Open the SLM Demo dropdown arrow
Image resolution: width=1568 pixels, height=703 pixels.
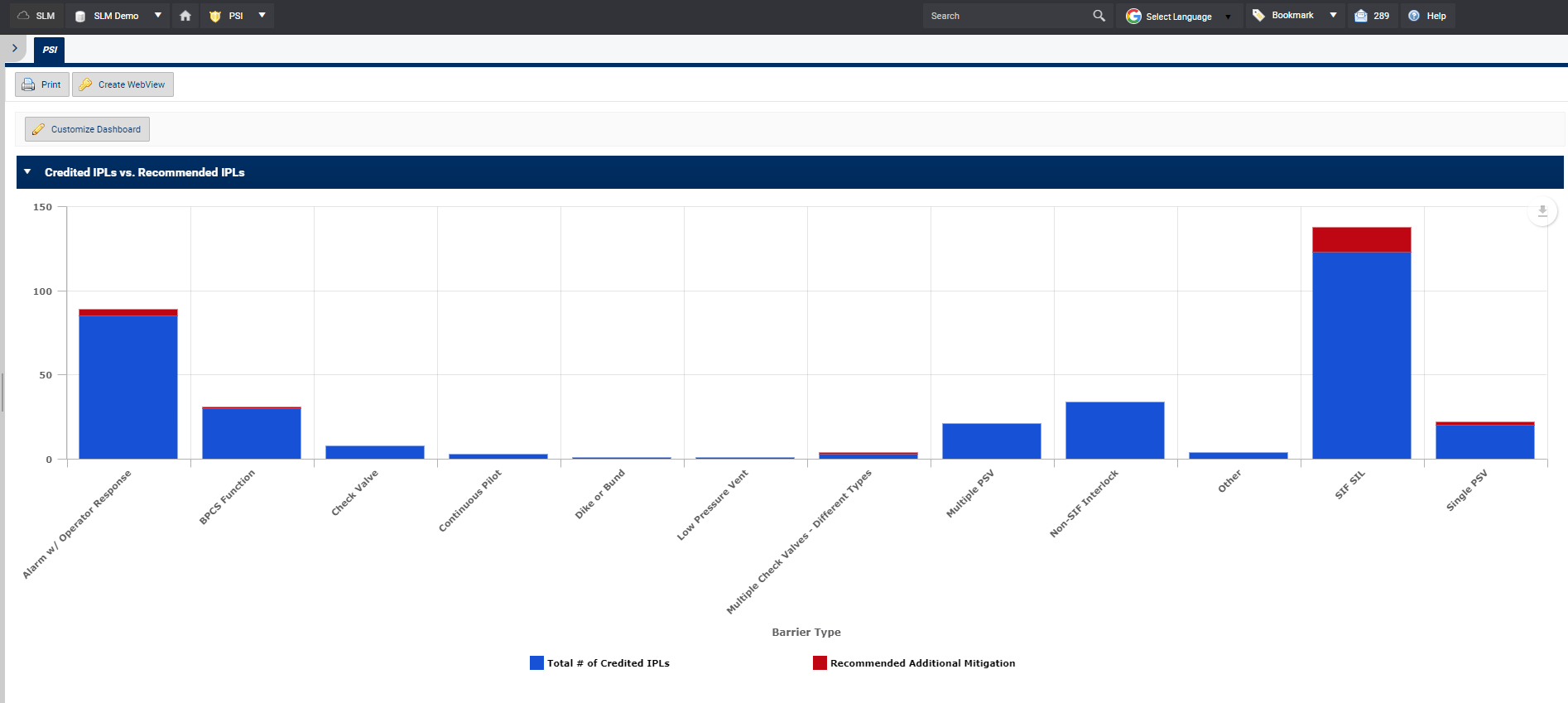pyautogui.click(x=158, y=16)
